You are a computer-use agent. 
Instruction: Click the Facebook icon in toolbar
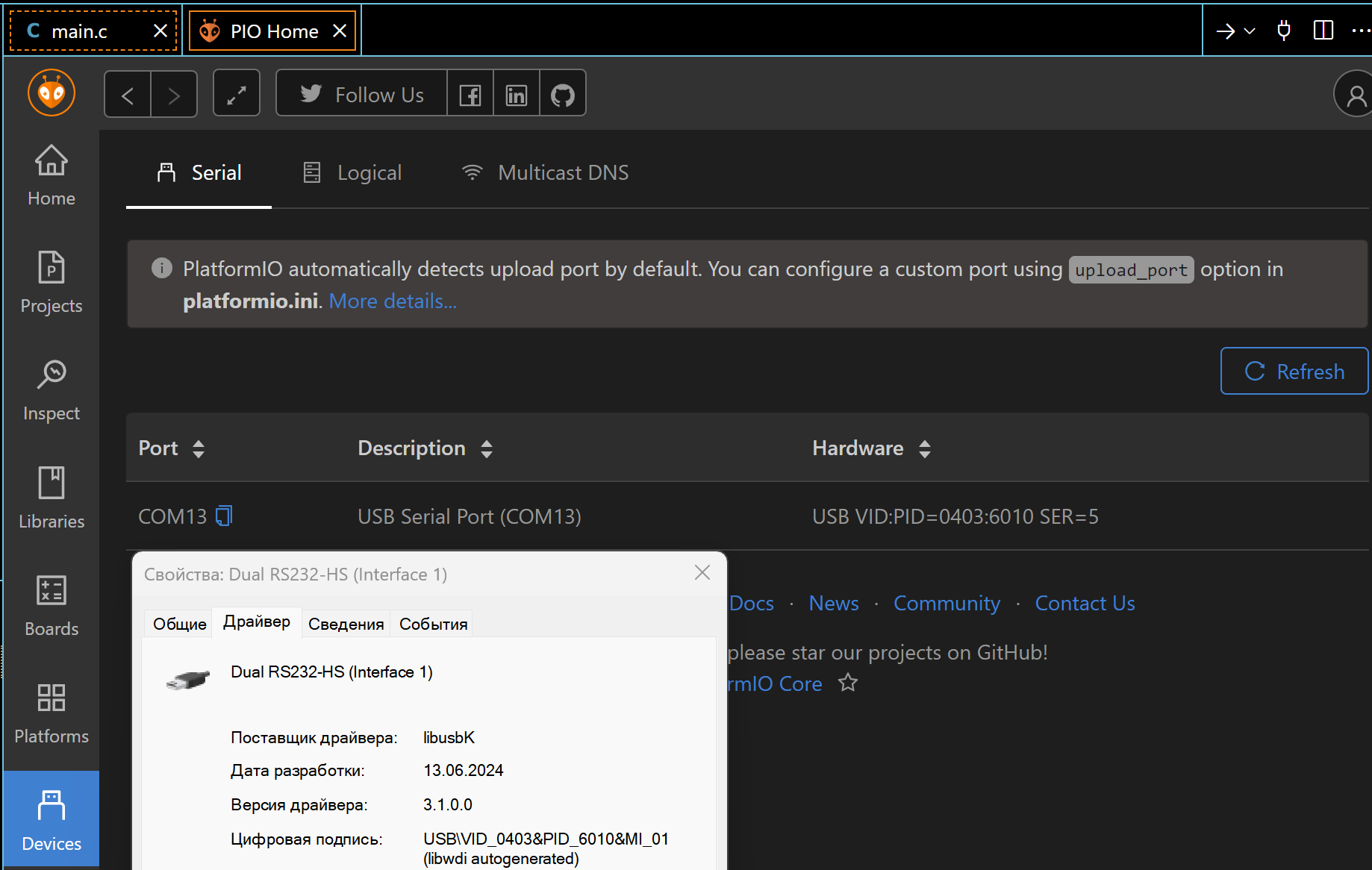tap(470, 95)
